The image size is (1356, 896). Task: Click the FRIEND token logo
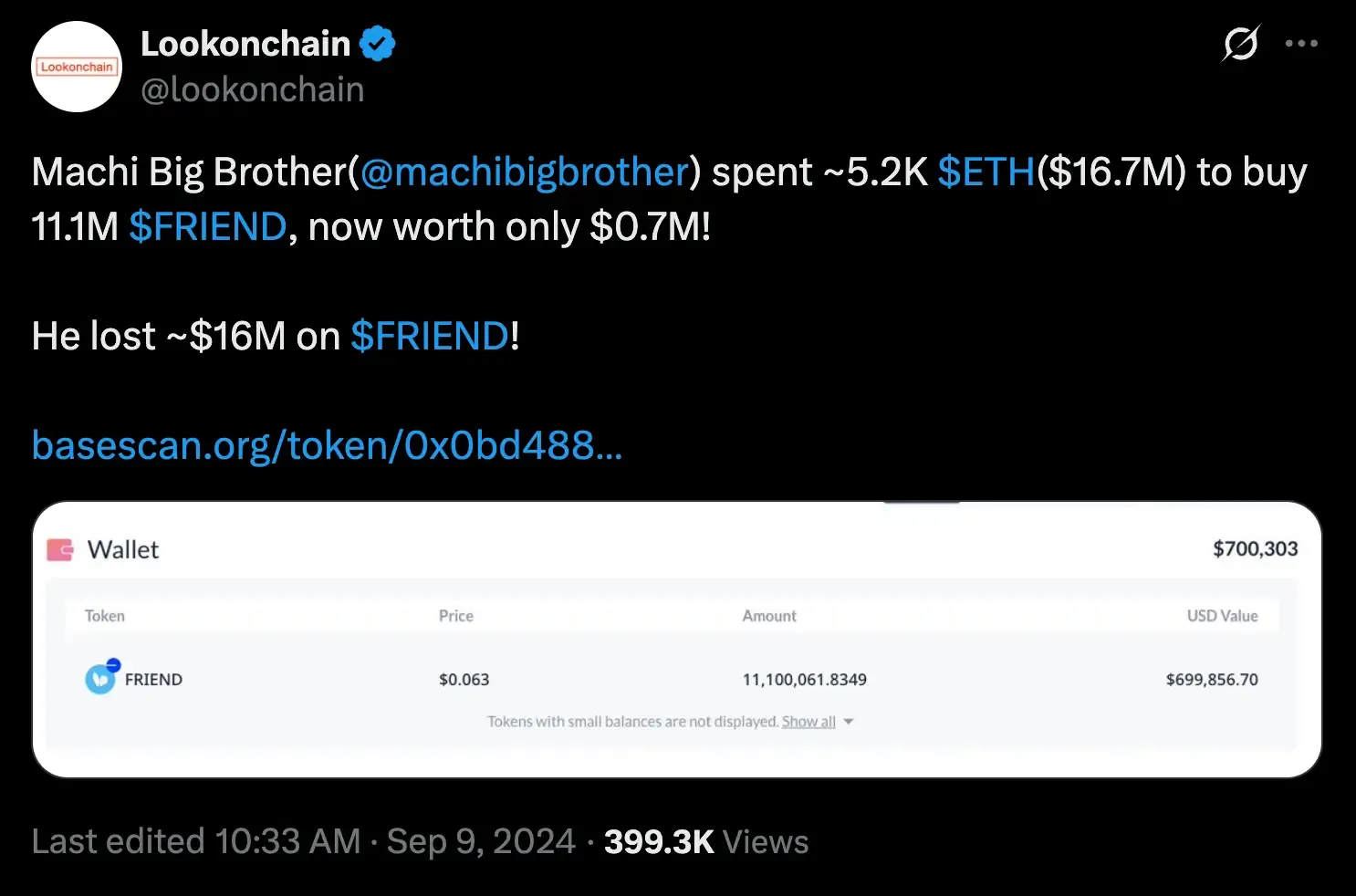100,679
